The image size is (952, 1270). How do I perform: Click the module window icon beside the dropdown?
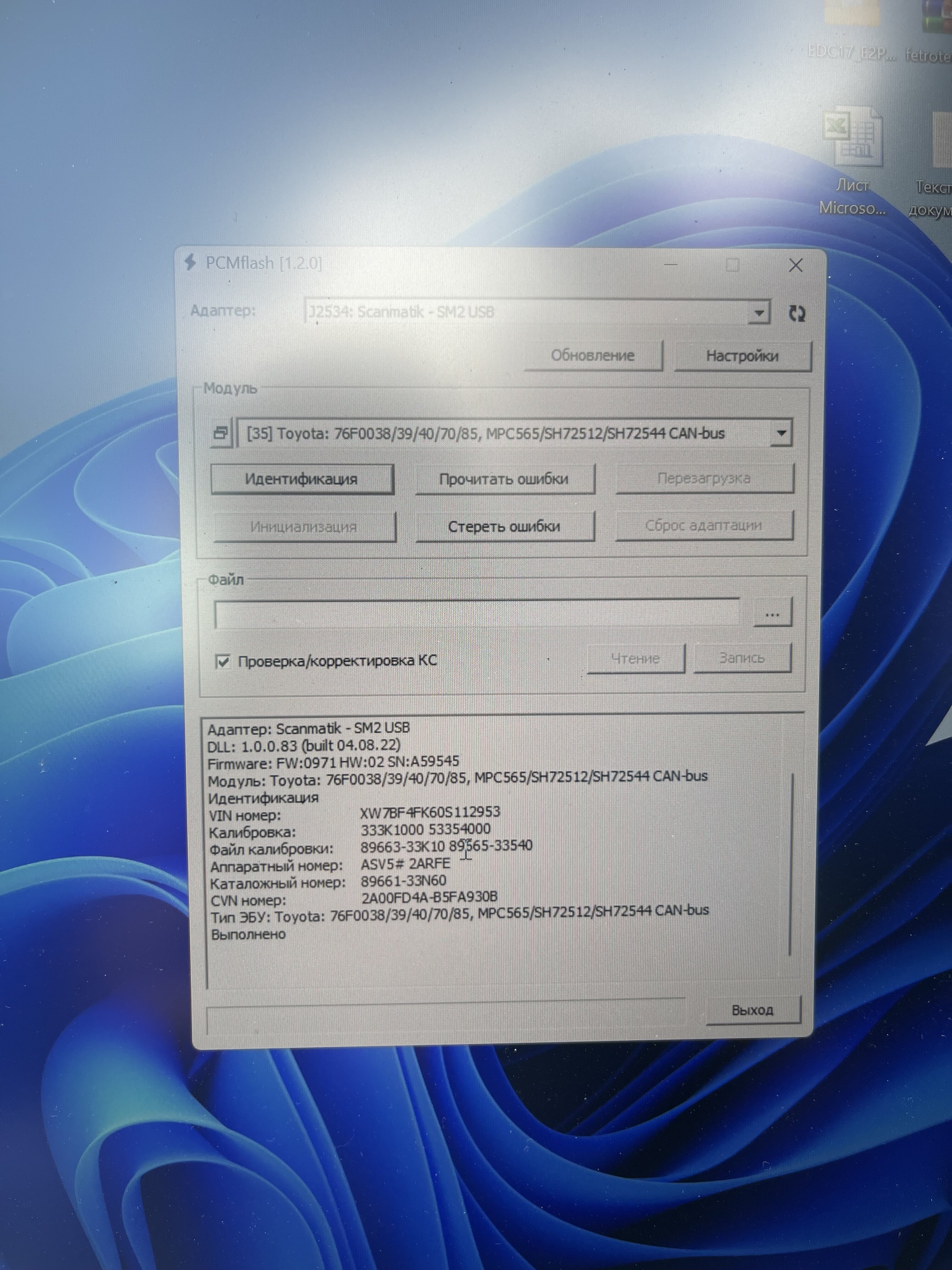tap(221, 433)
